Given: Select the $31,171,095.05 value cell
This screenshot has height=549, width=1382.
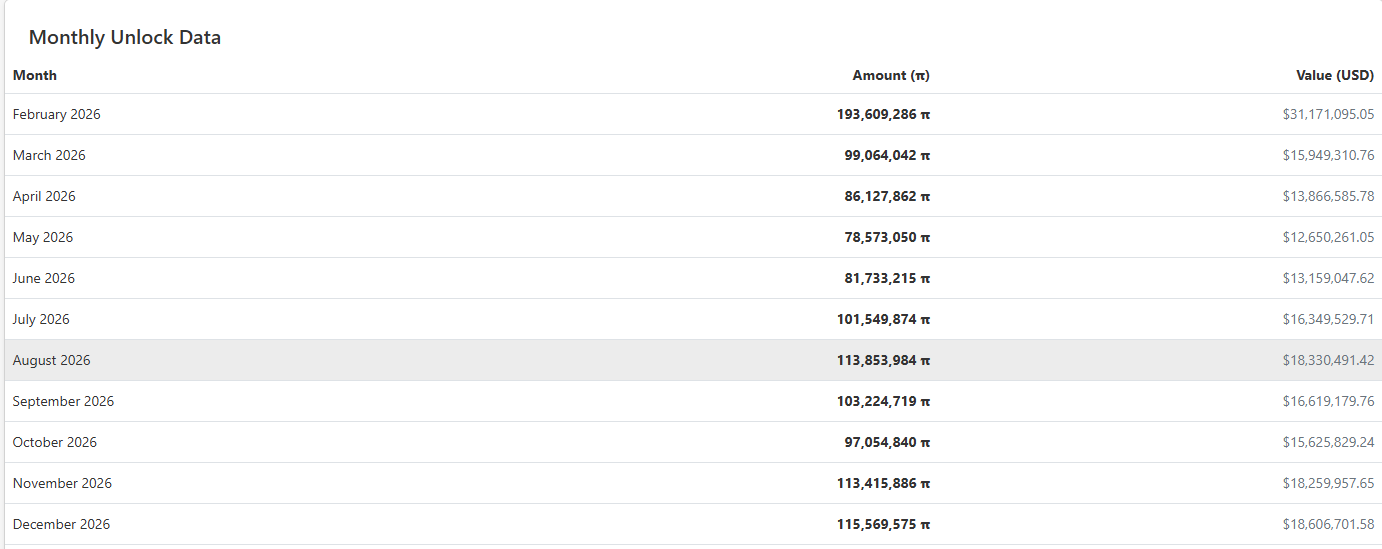Looking at the screenshot, I should click(1328, 114).
